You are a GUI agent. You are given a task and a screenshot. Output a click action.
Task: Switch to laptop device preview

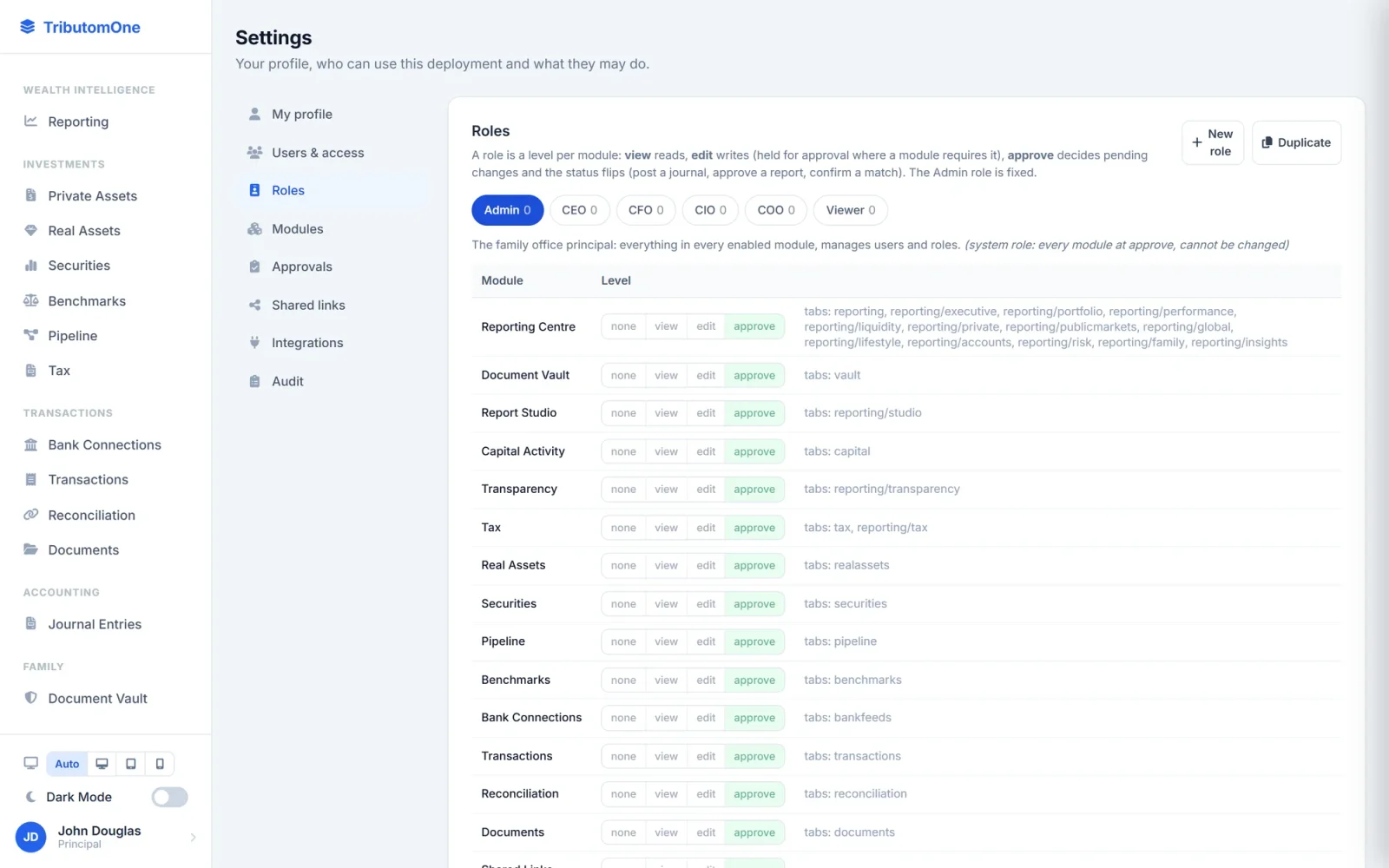102,764
